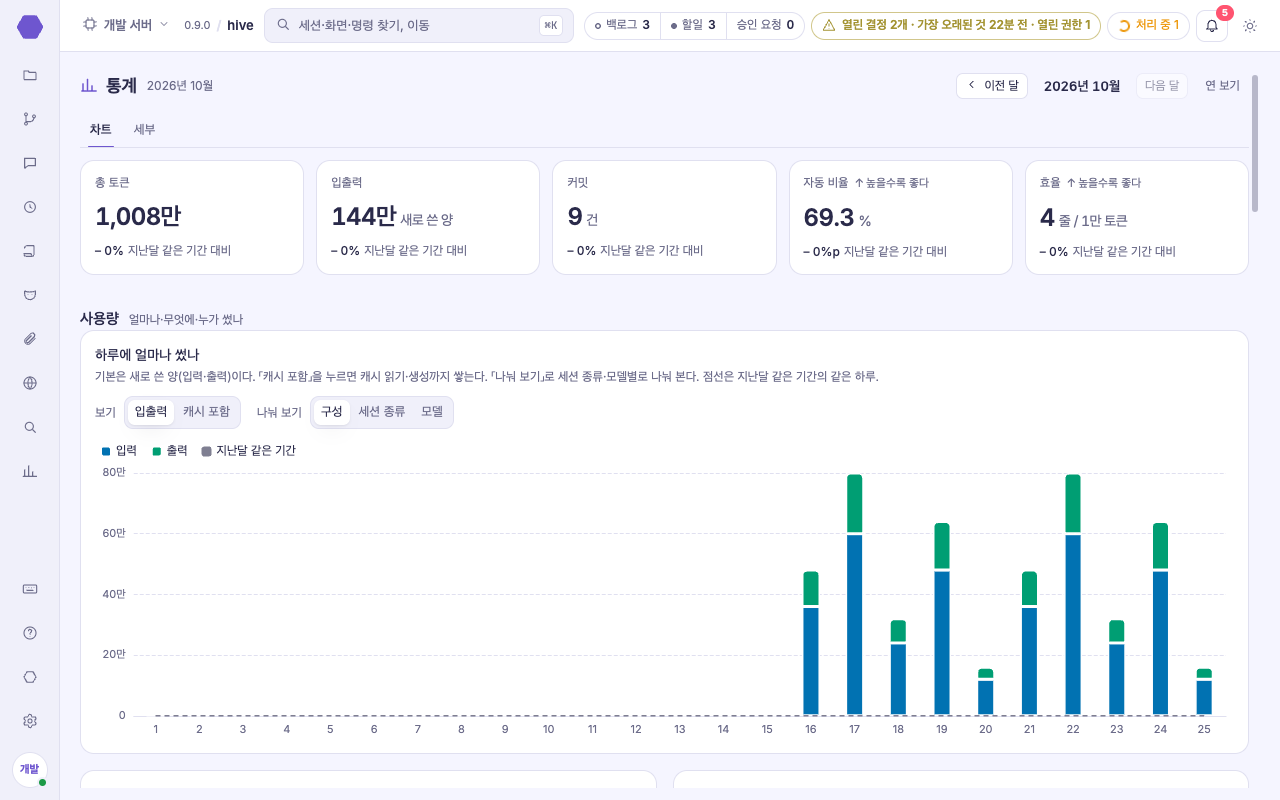Open the keyboard shortcuts icon in sidebar
The width and height of the screenshot is (1280, 800).
(x=30, y=589)
